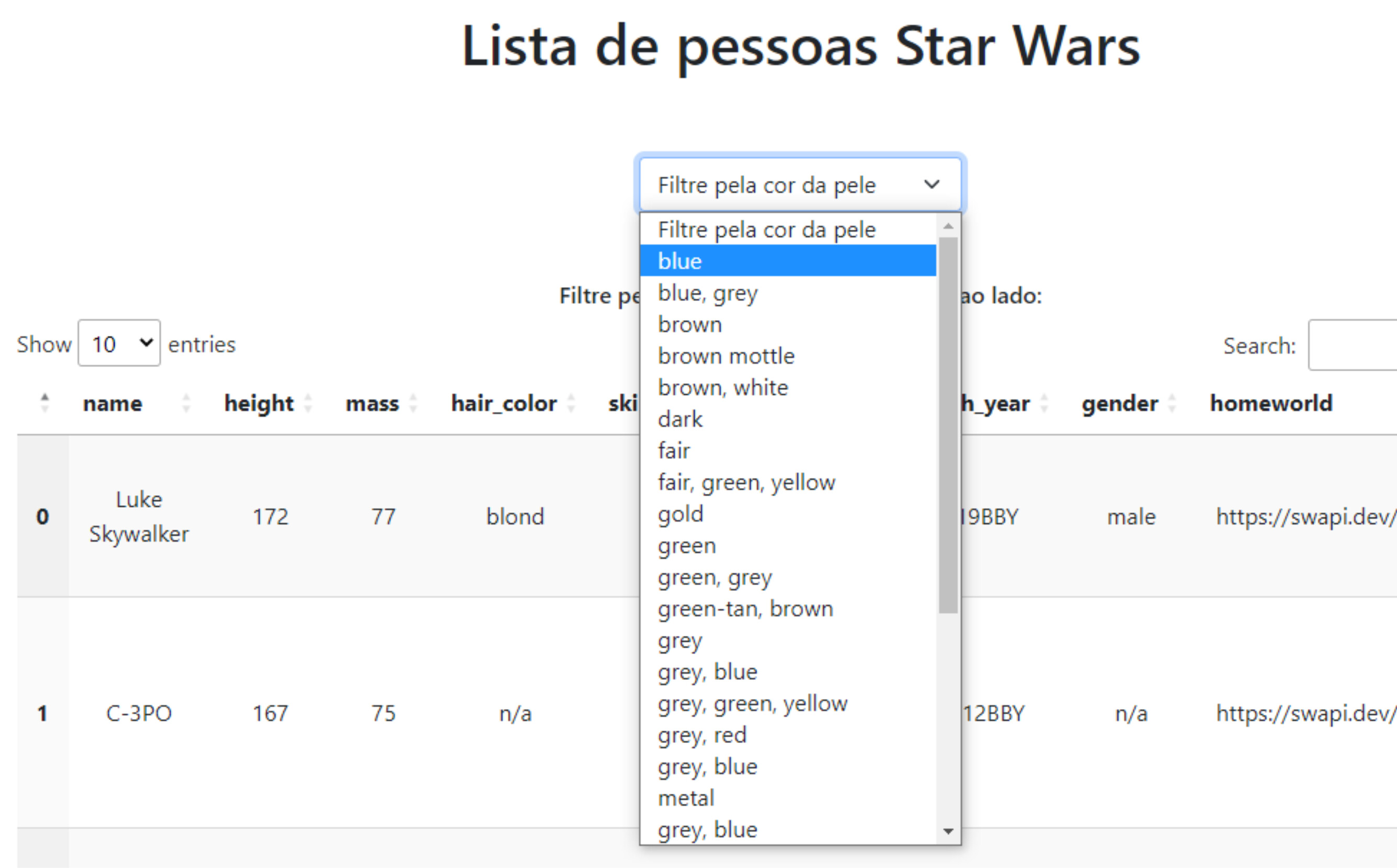Pick 'blue, grey' from the list

click(788, 293)
